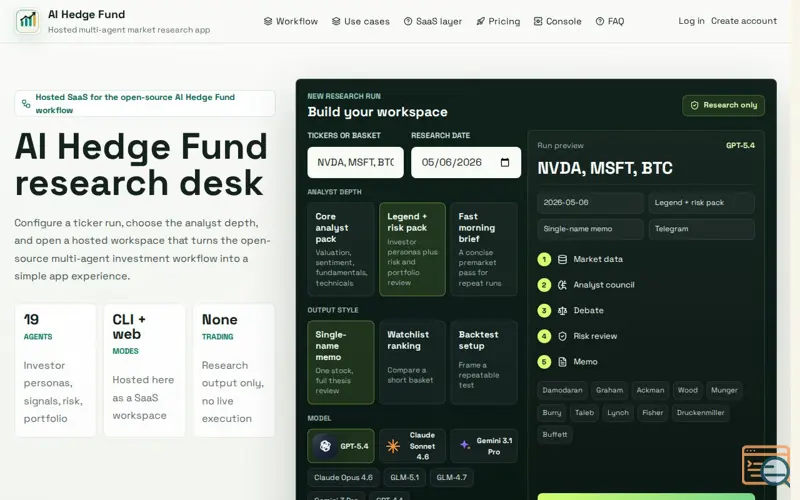Screen dimensions: 800x500
Task: Open the Workflow nav item
Action: point(291,21)
